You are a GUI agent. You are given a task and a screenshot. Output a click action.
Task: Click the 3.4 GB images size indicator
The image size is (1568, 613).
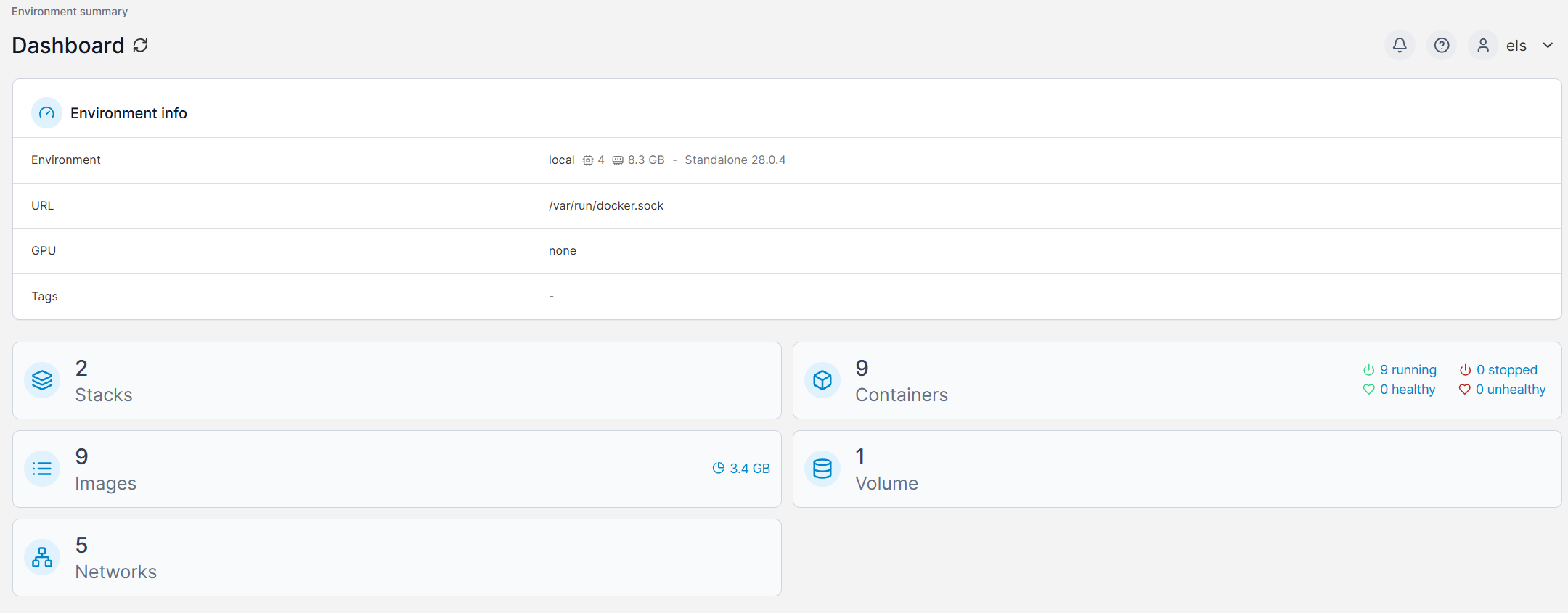[x=741, y=469]
